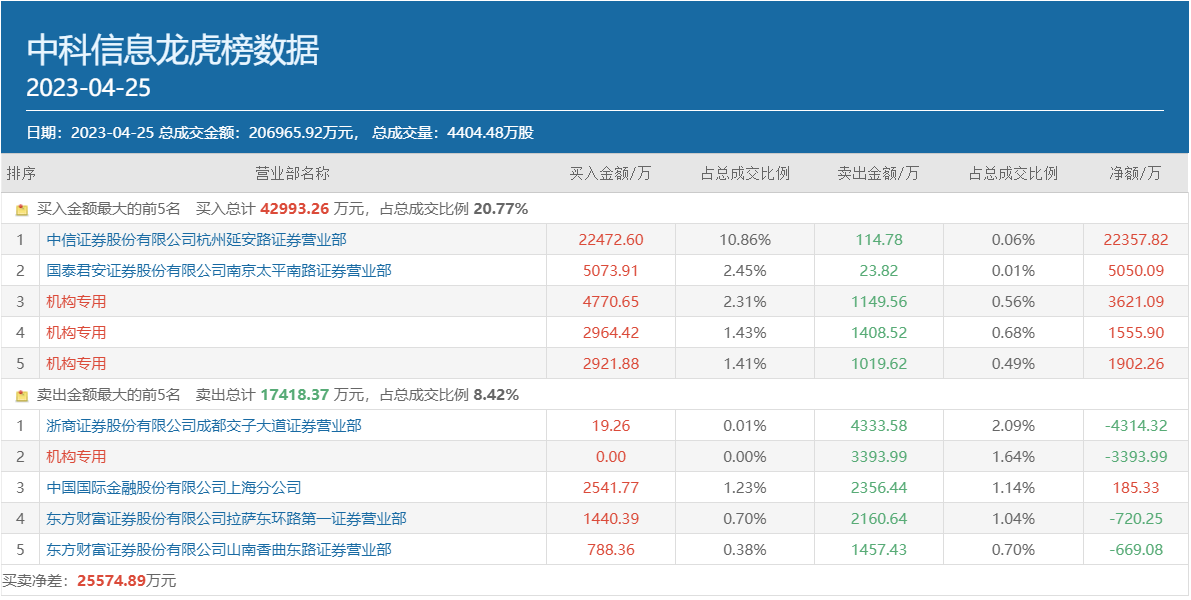1191x600 pixels.
Task: Click the 营业部名称 column header
Action: (x=292, y=174)
